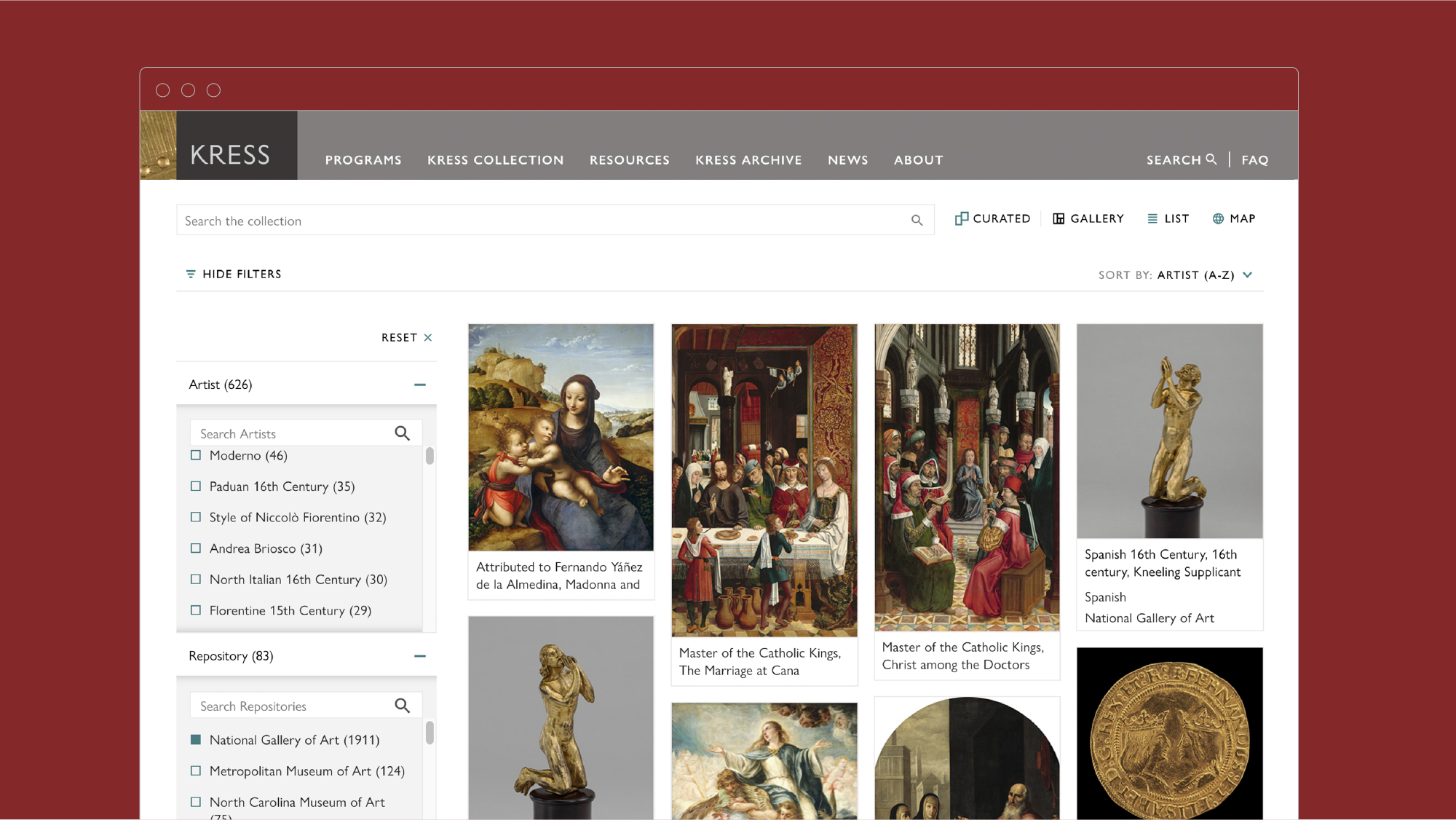Check the Paduan 16th Century (35) checkbox

pos(196,486)
